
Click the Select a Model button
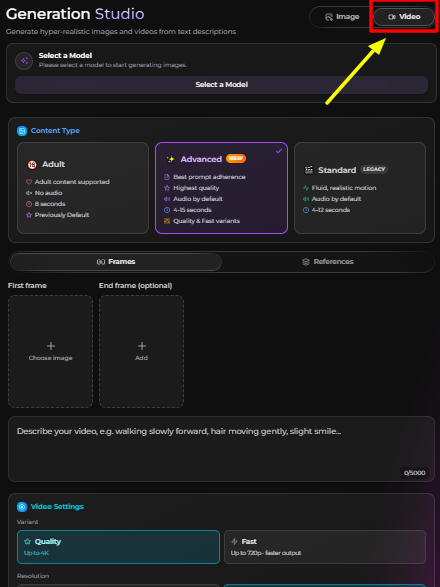221,85
